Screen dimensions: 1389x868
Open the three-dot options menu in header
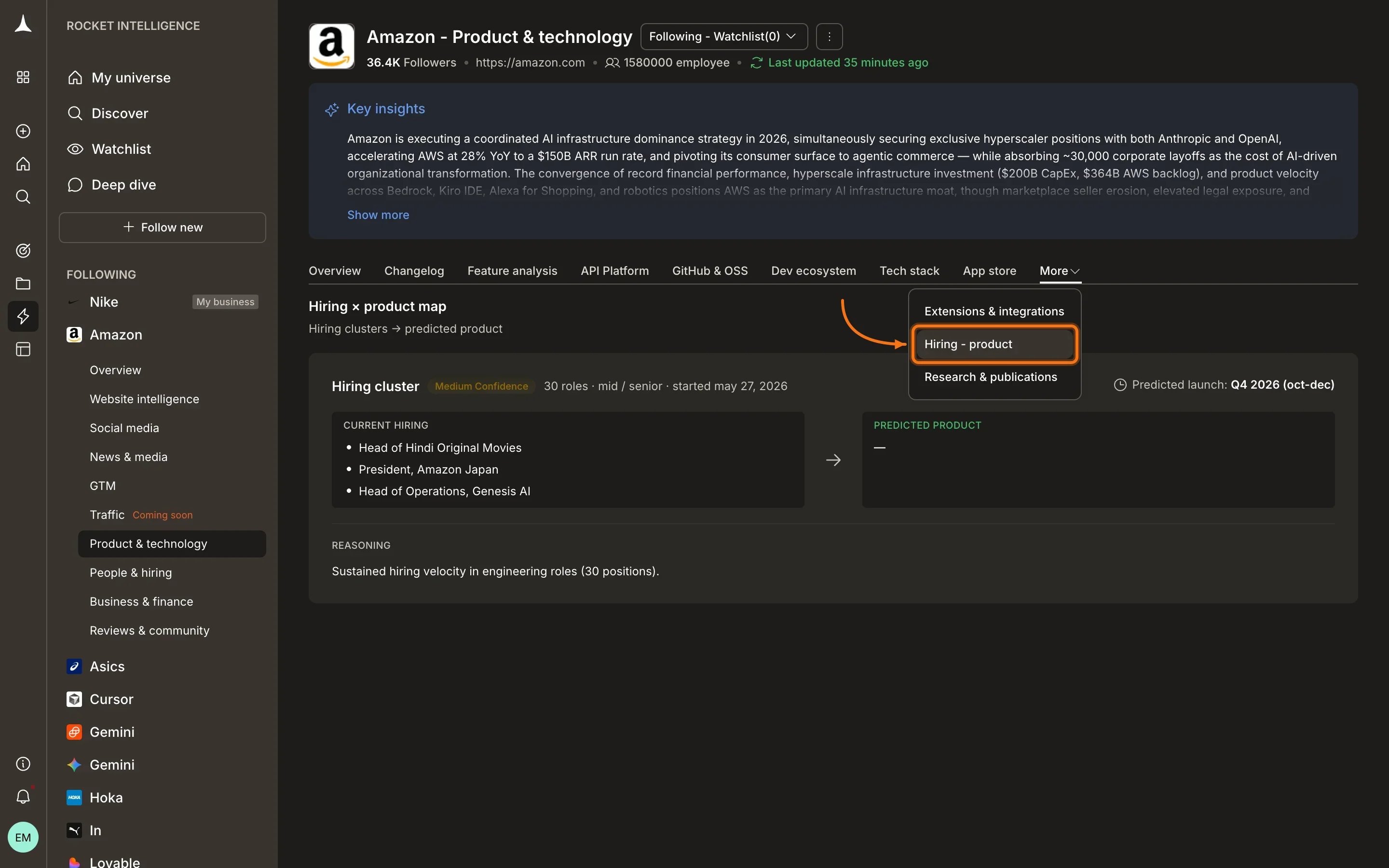point(830,37)
